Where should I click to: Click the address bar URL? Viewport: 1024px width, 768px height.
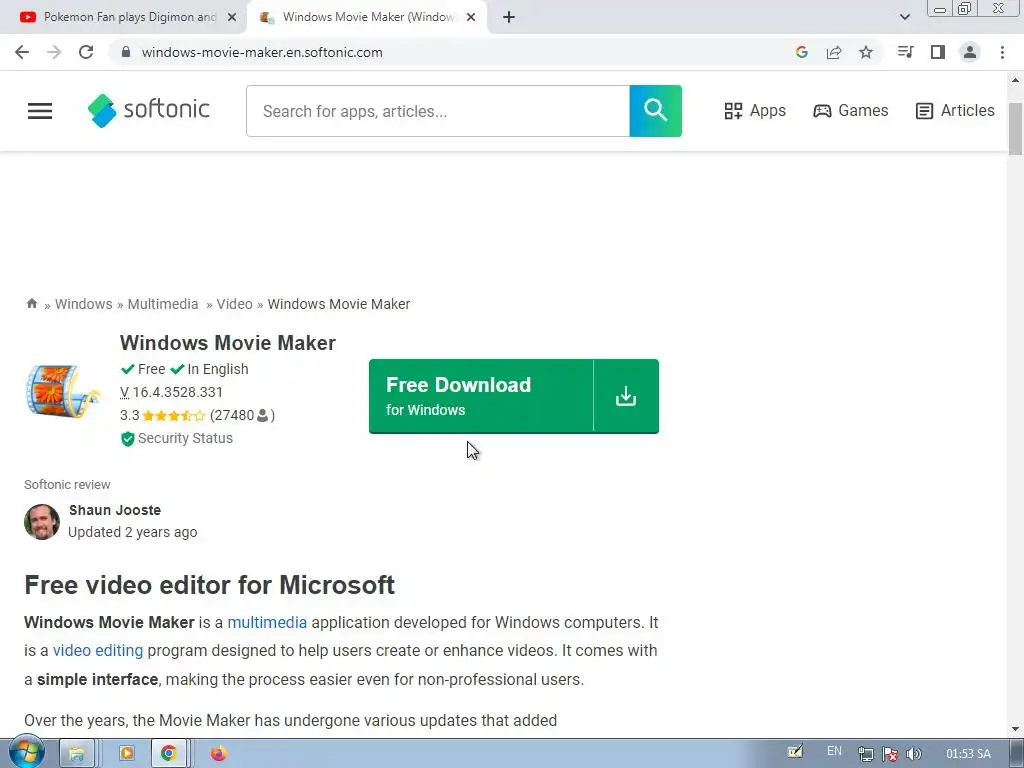tap(262, 52)
